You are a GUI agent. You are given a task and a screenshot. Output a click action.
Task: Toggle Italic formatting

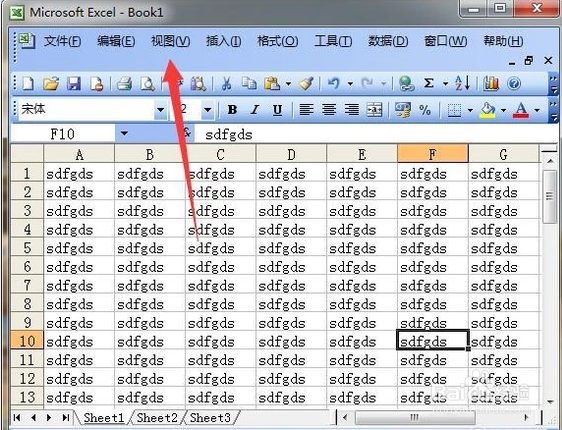click(x=255, y=110)
